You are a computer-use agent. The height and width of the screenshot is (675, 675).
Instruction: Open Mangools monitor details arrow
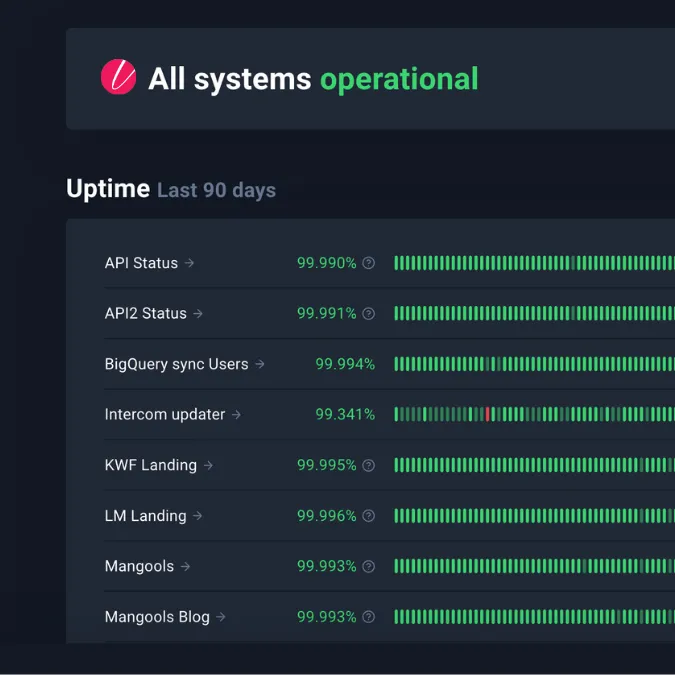click(185, 566)
